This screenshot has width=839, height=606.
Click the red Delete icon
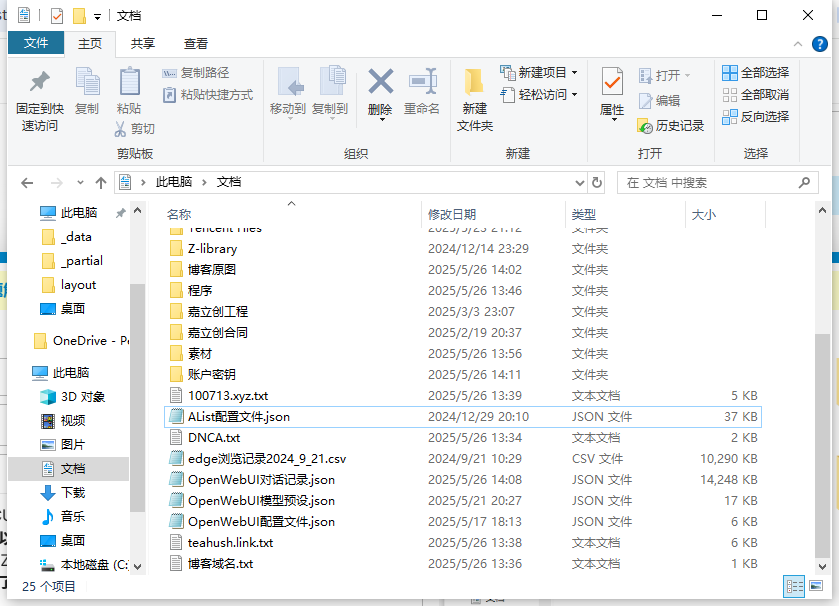point(380,83)
